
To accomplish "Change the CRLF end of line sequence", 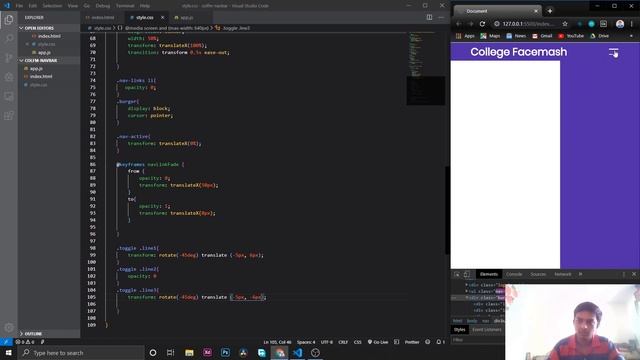I will tap(343, 342).
